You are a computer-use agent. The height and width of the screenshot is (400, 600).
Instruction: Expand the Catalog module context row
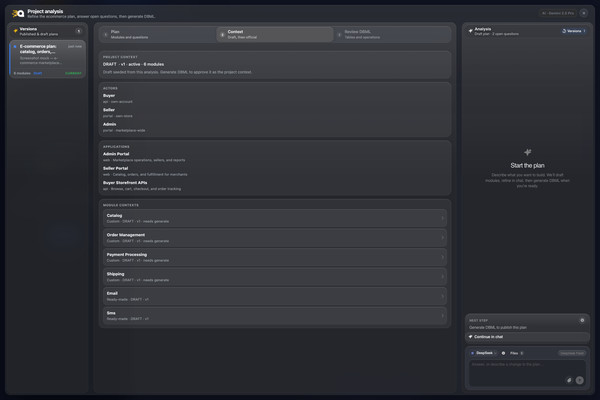(274, 218)
